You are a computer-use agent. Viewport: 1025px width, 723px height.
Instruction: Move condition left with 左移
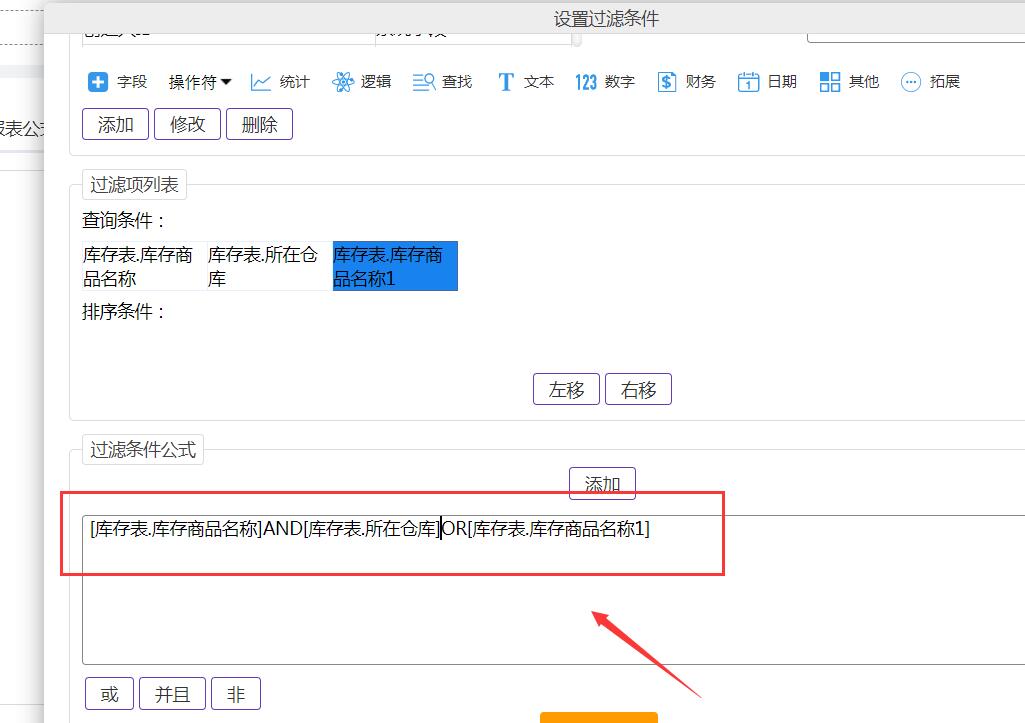(x=566, y=390)
